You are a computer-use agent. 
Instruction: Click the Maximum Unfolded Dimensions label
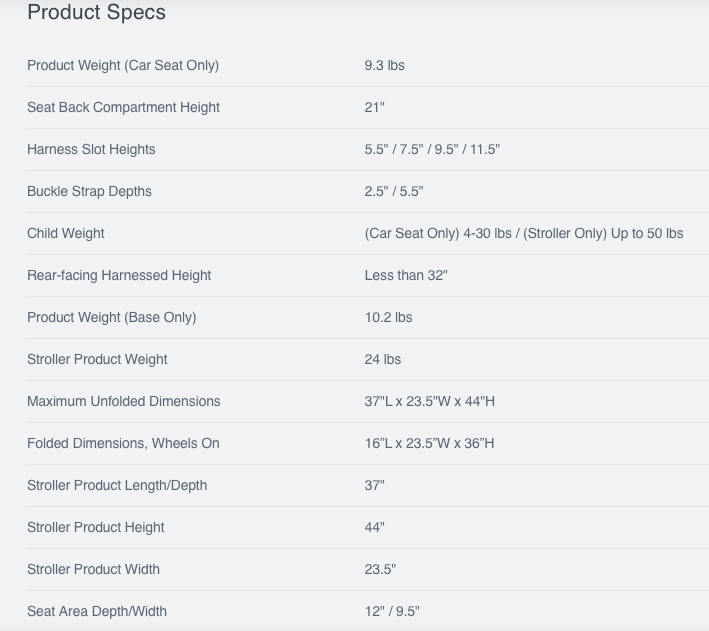[123, 401]
